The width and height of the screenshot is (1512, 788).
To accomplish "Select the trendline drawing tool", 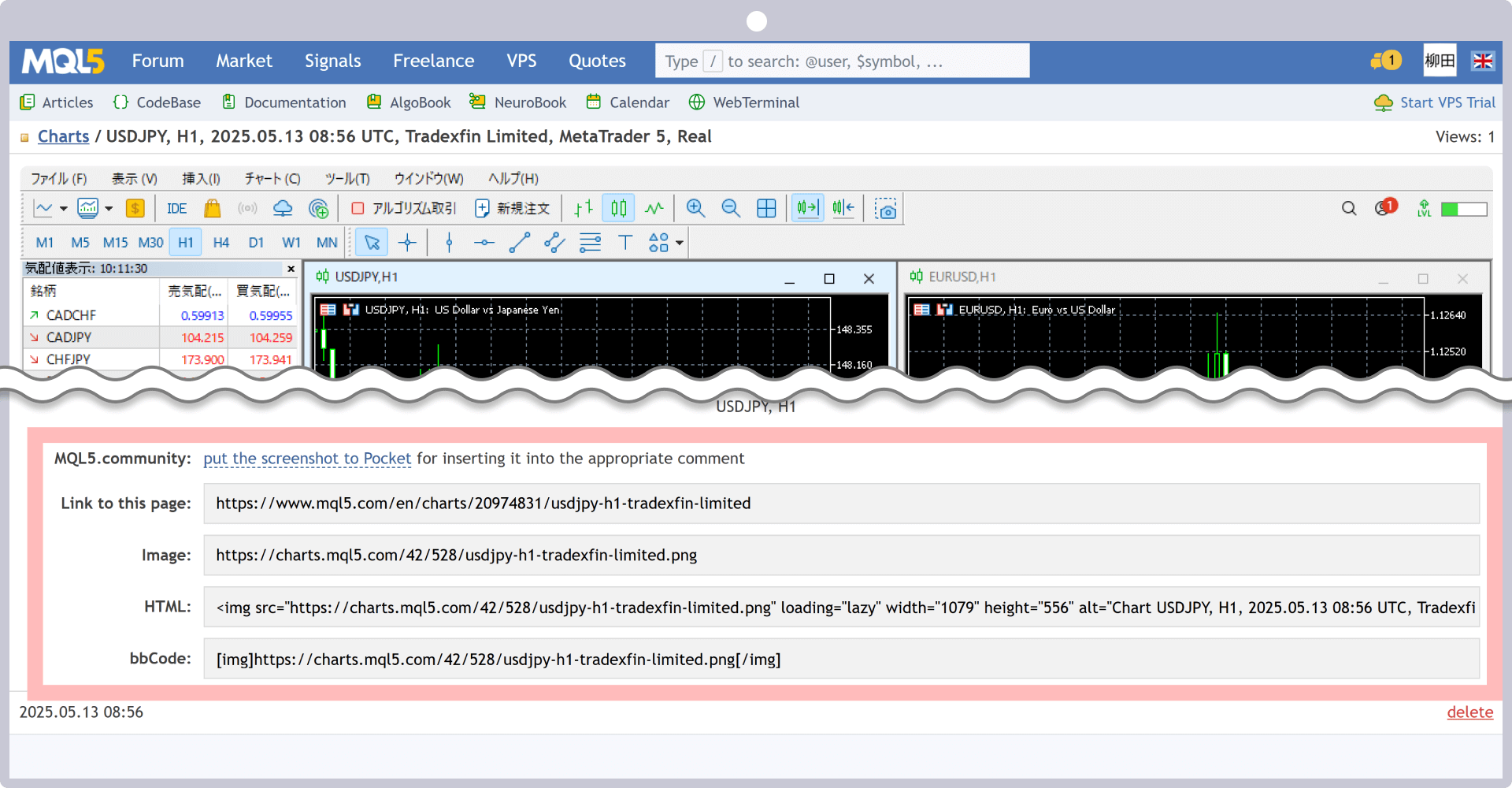I will coord(519,242).
